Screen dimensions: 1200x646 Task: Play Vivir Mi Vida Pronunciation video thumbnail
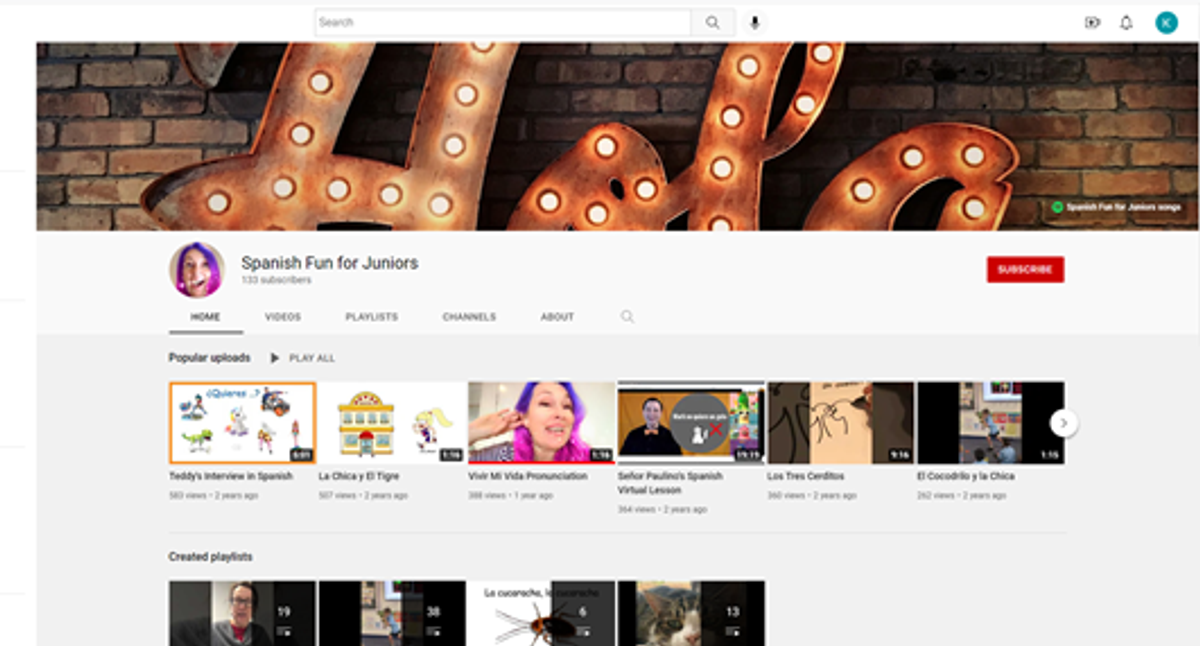pyautogui.click(x=541, y=423)
